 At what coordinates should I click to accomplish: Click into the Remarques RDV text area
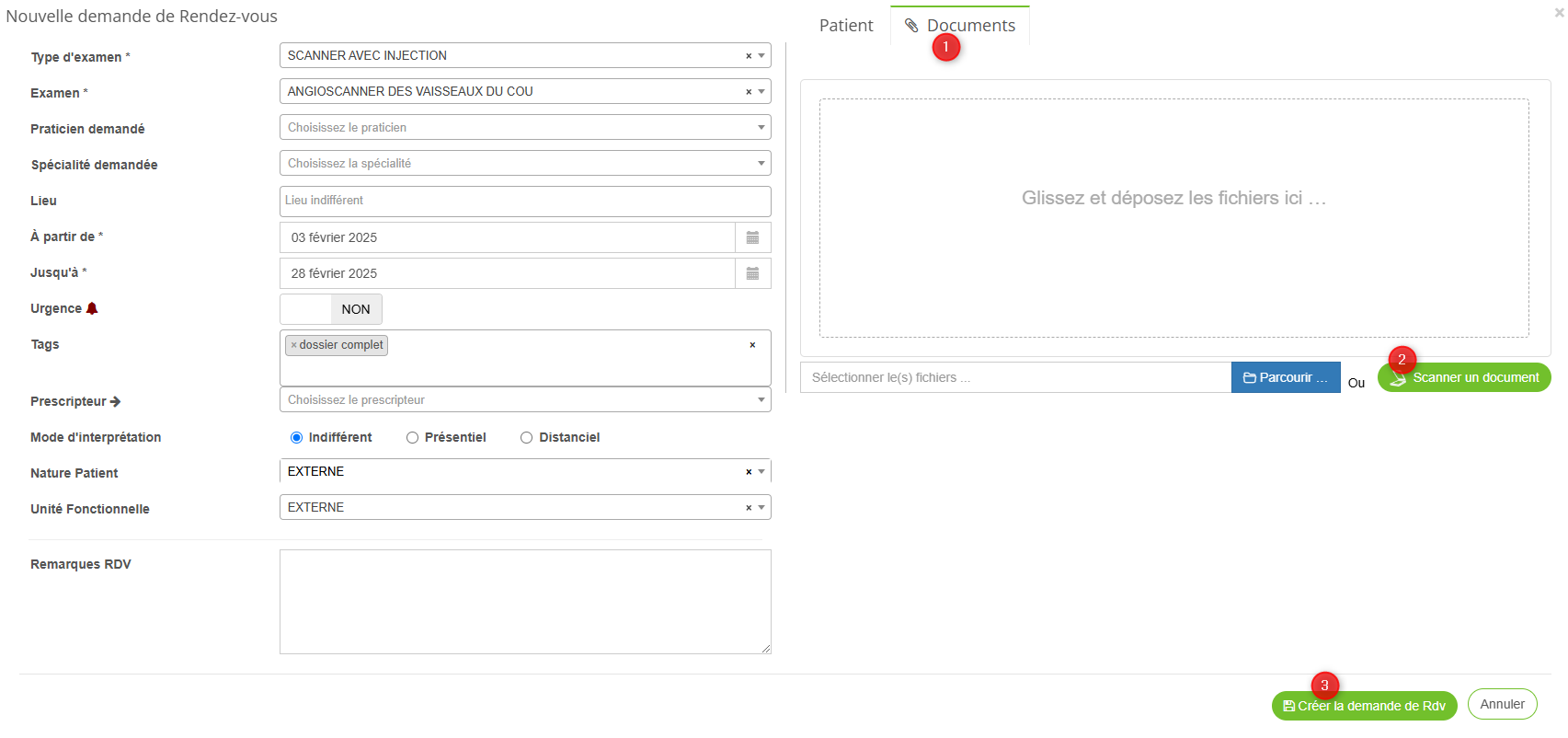coord(524,602)
